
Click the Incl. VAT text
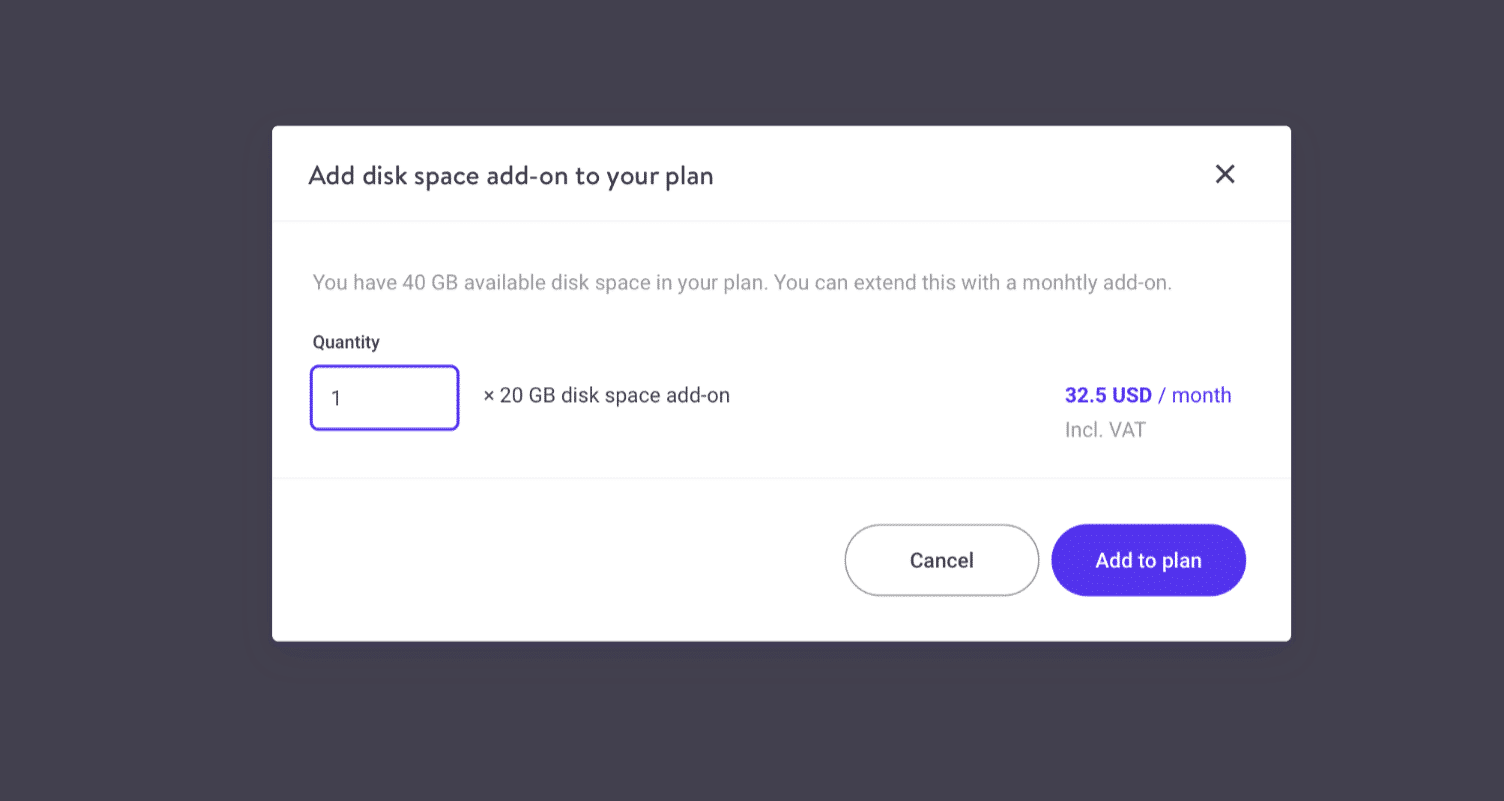tap(1105, 429)
